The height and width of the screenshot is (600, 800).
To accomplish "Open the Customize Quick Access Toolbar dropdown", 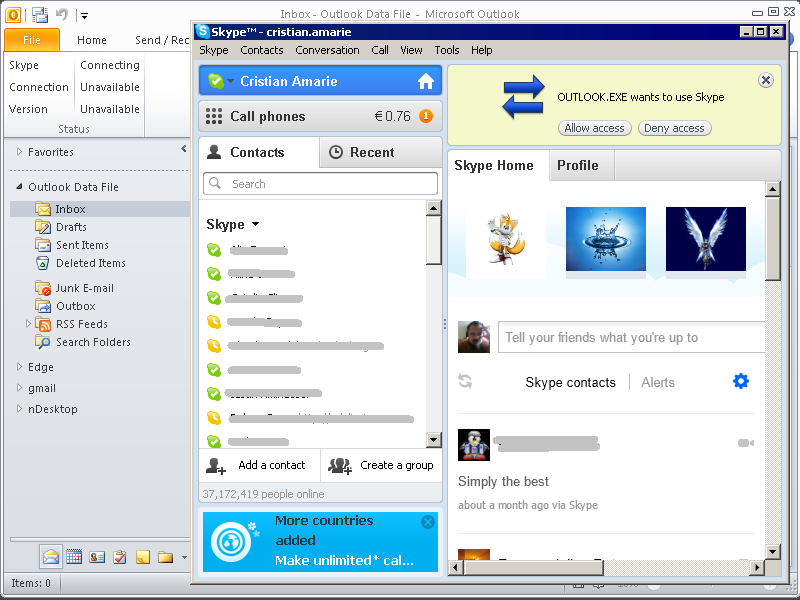I will [x=85, y=16].
